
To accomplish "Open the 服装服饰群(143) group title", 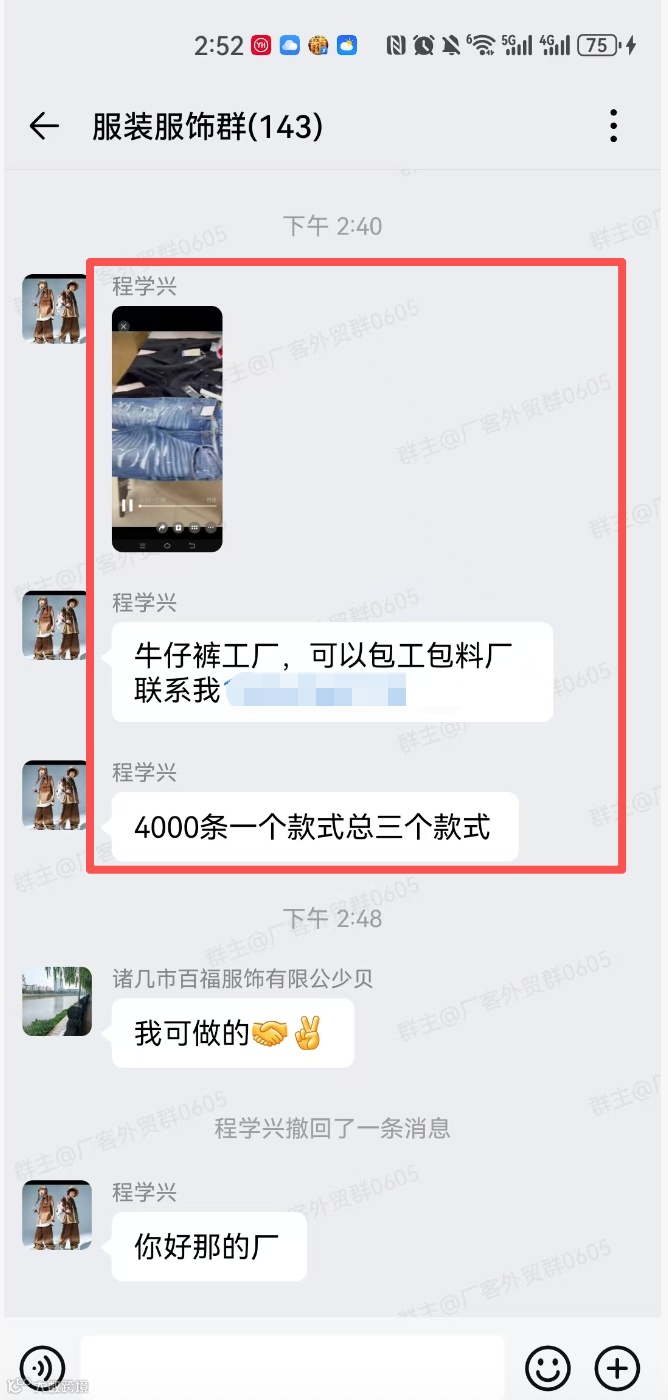I will [208, 126].
